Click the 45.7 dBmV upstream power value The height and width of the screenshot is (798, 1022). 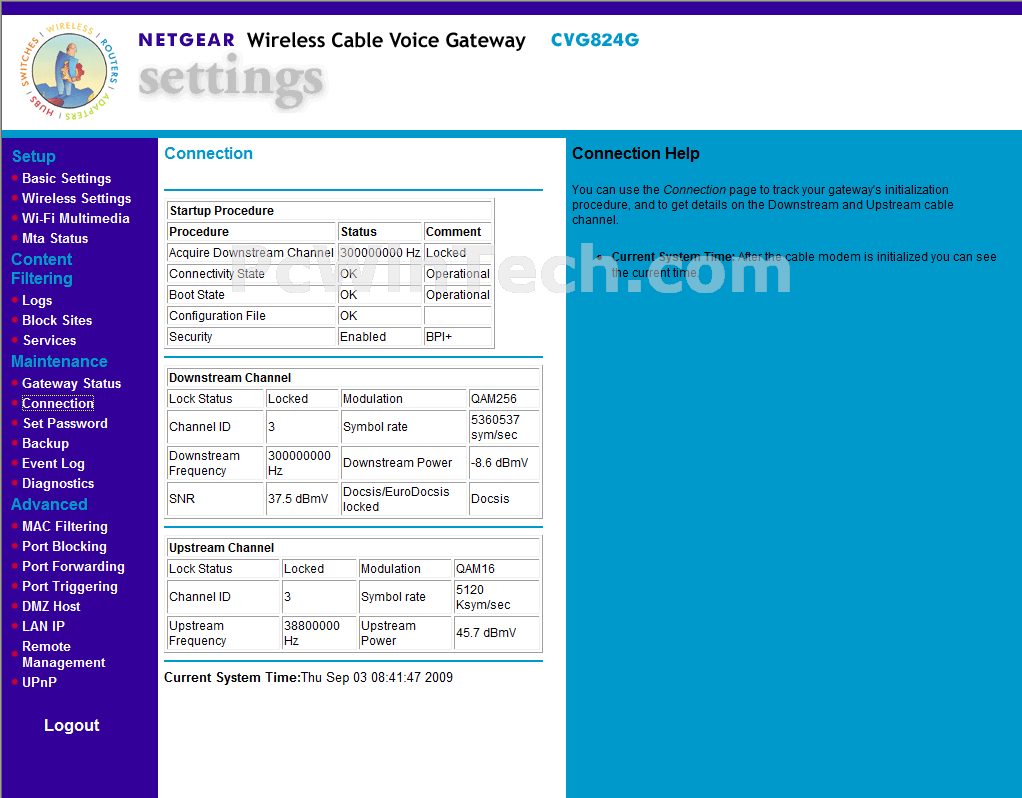(x=497, y=633)
